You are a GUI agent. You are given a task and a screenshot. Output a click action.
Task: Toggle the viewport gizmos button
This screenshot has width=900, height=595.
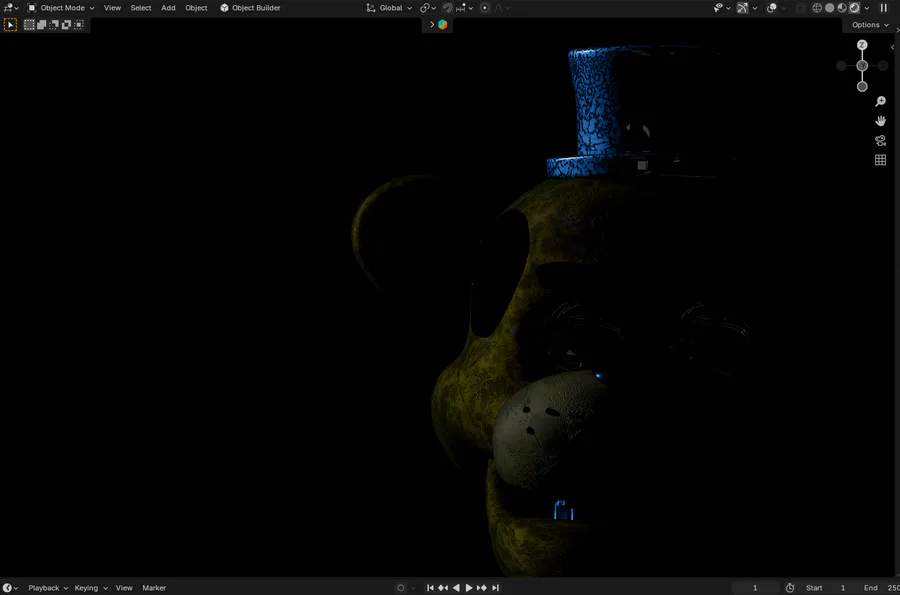coord(743,7)
